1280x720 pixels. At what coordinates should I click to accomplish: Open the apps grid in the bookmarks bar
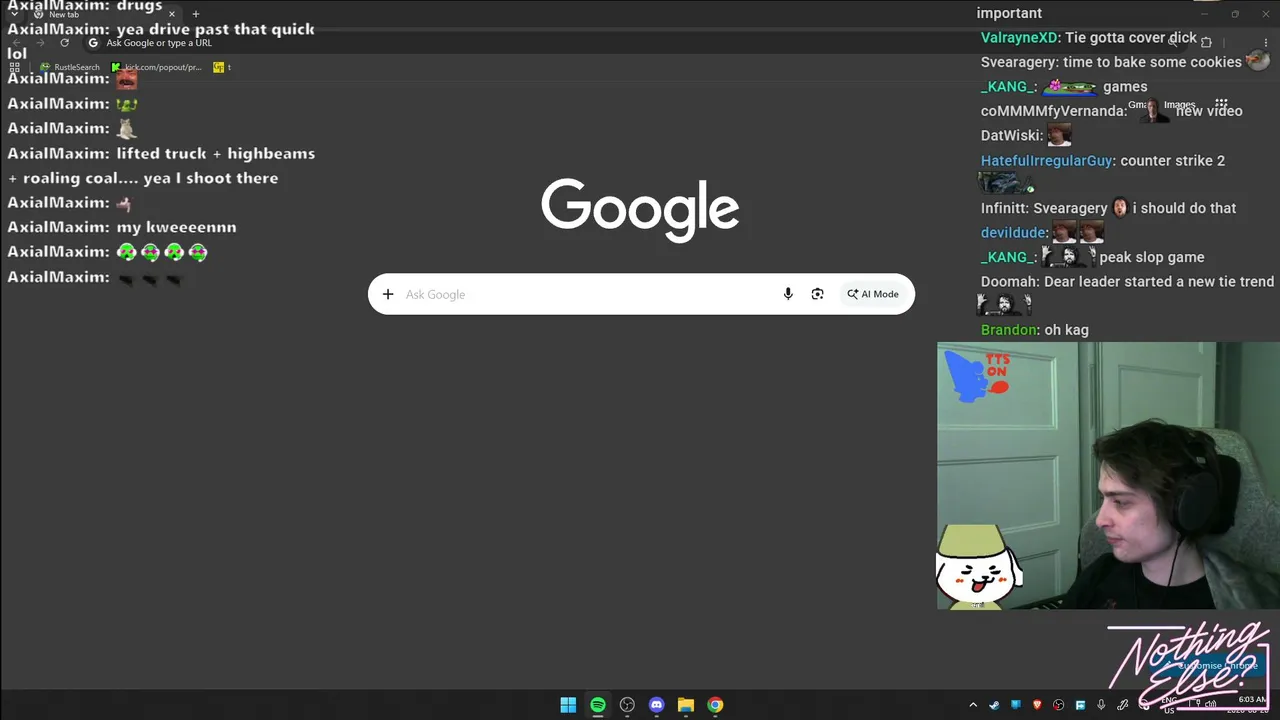[15, 67]
